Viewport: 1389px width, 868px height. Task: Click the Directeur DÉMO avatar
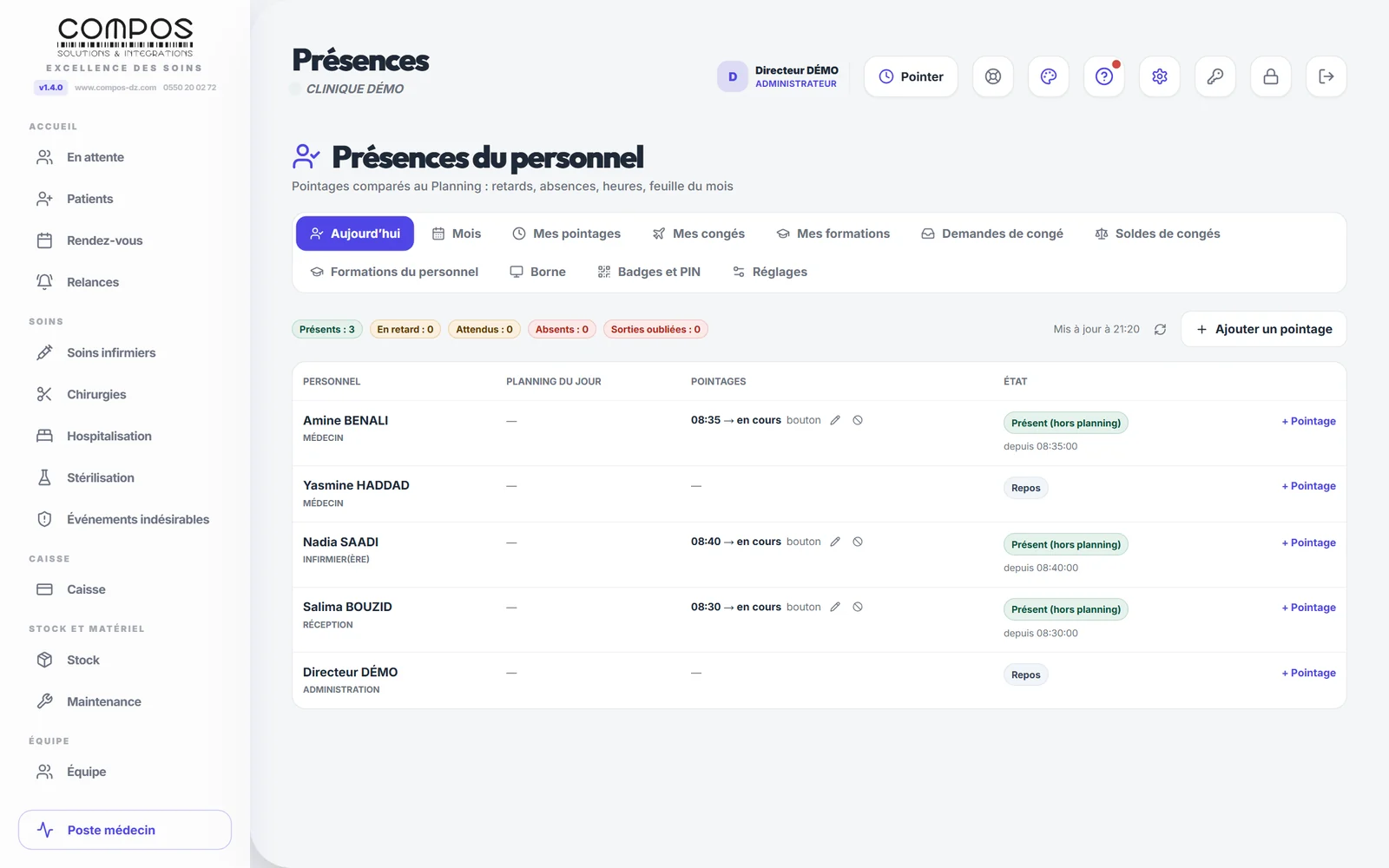[733, 76]
